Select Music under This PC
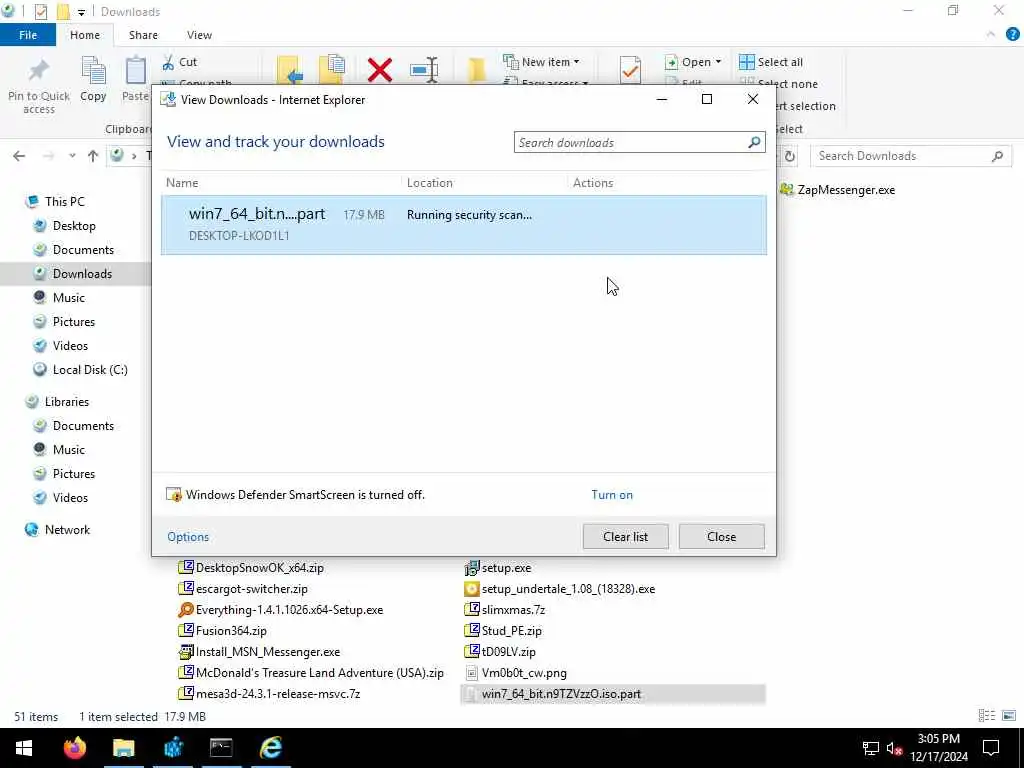The height and width of the screenshot is (768, 1024). pyautogui.click(x=69, y=298)
